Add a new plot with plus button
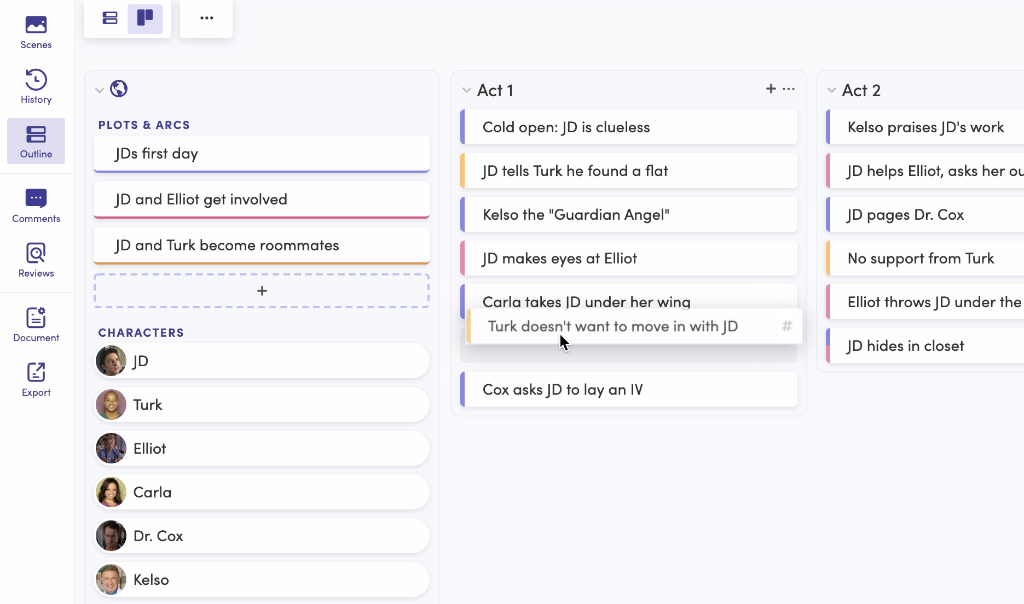The width and height of the screenshot is (1024, 604). (x=261, y=291)
